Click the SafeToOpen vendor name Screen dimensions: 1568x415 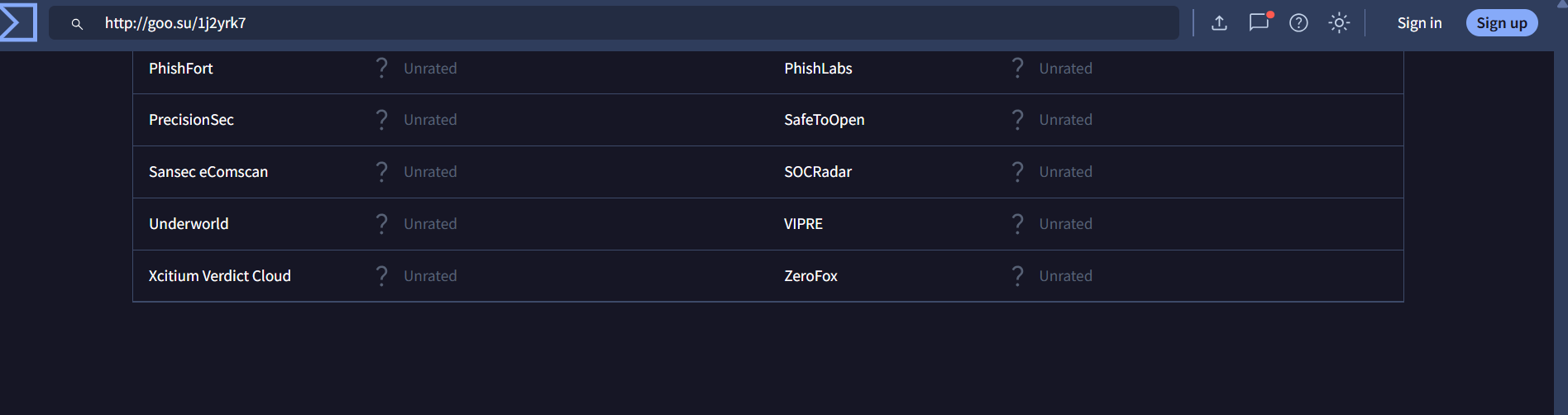[x=824, y=120]
